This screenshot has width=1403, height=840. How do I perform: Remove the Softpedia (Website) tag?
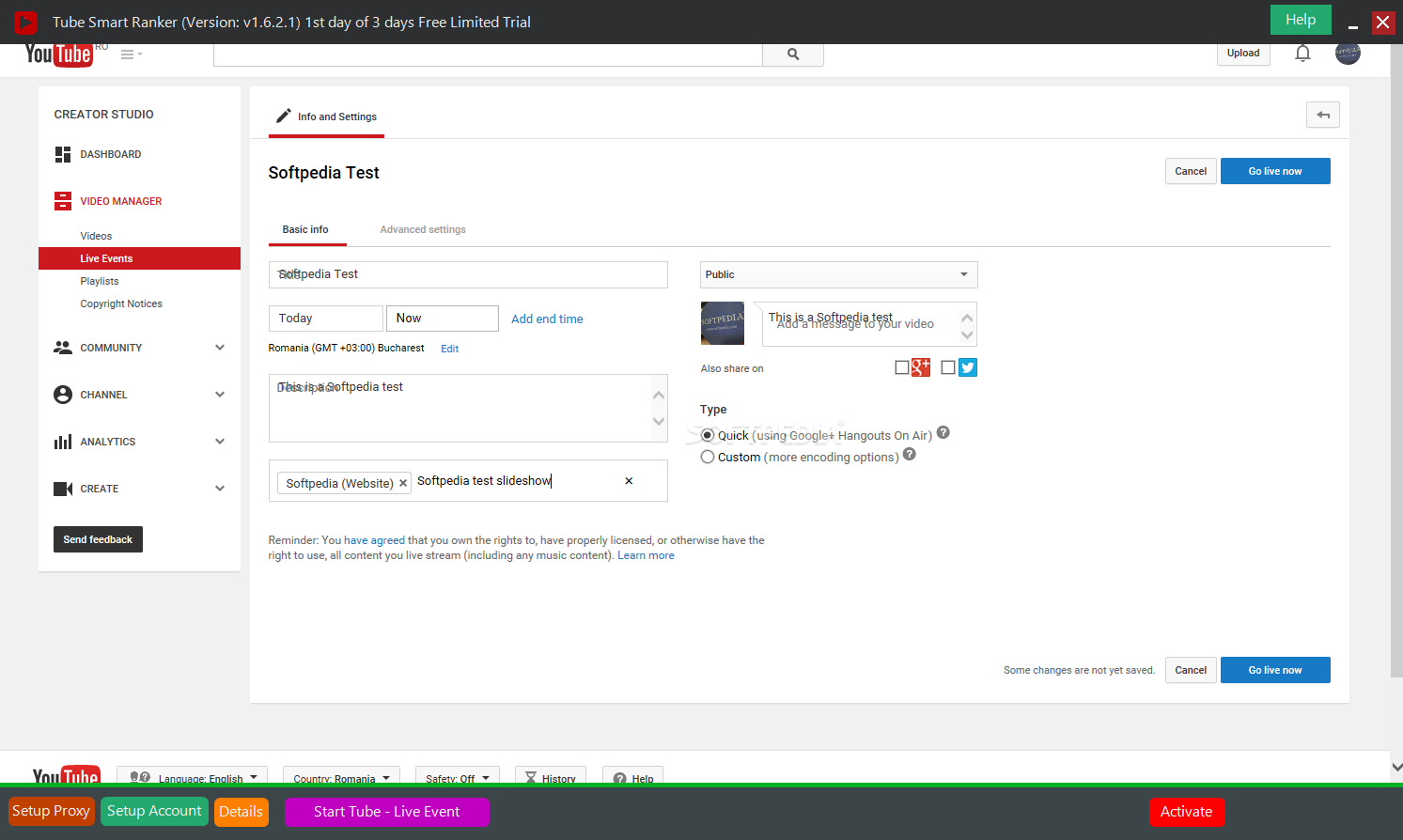tap(403, 483)
